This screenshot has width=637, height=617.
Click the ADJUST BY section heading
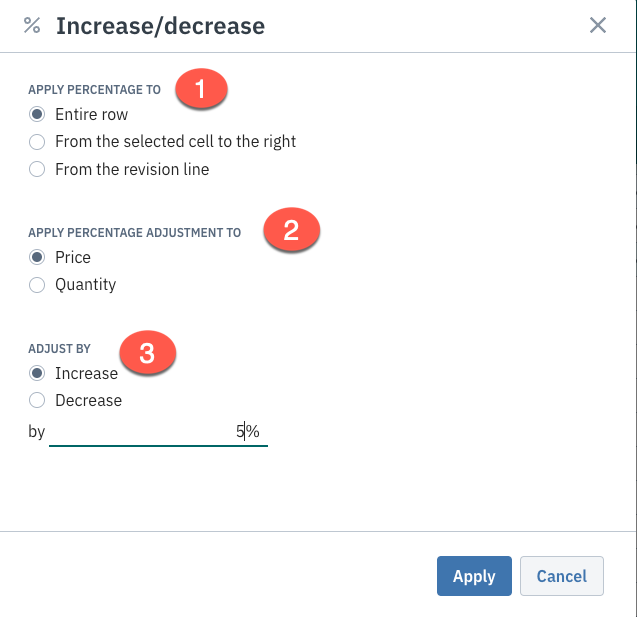(x=59, y=349)
